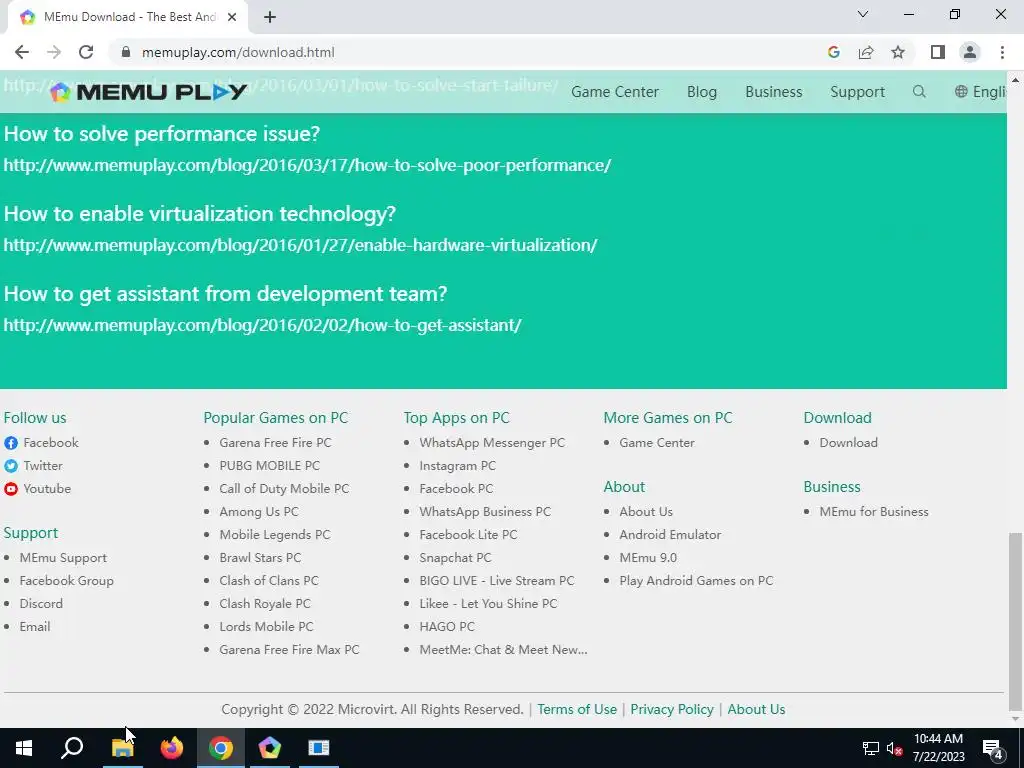Open the site search magnifier icon
Viewport: 1024px width, 768px height.
pos(919,91)
